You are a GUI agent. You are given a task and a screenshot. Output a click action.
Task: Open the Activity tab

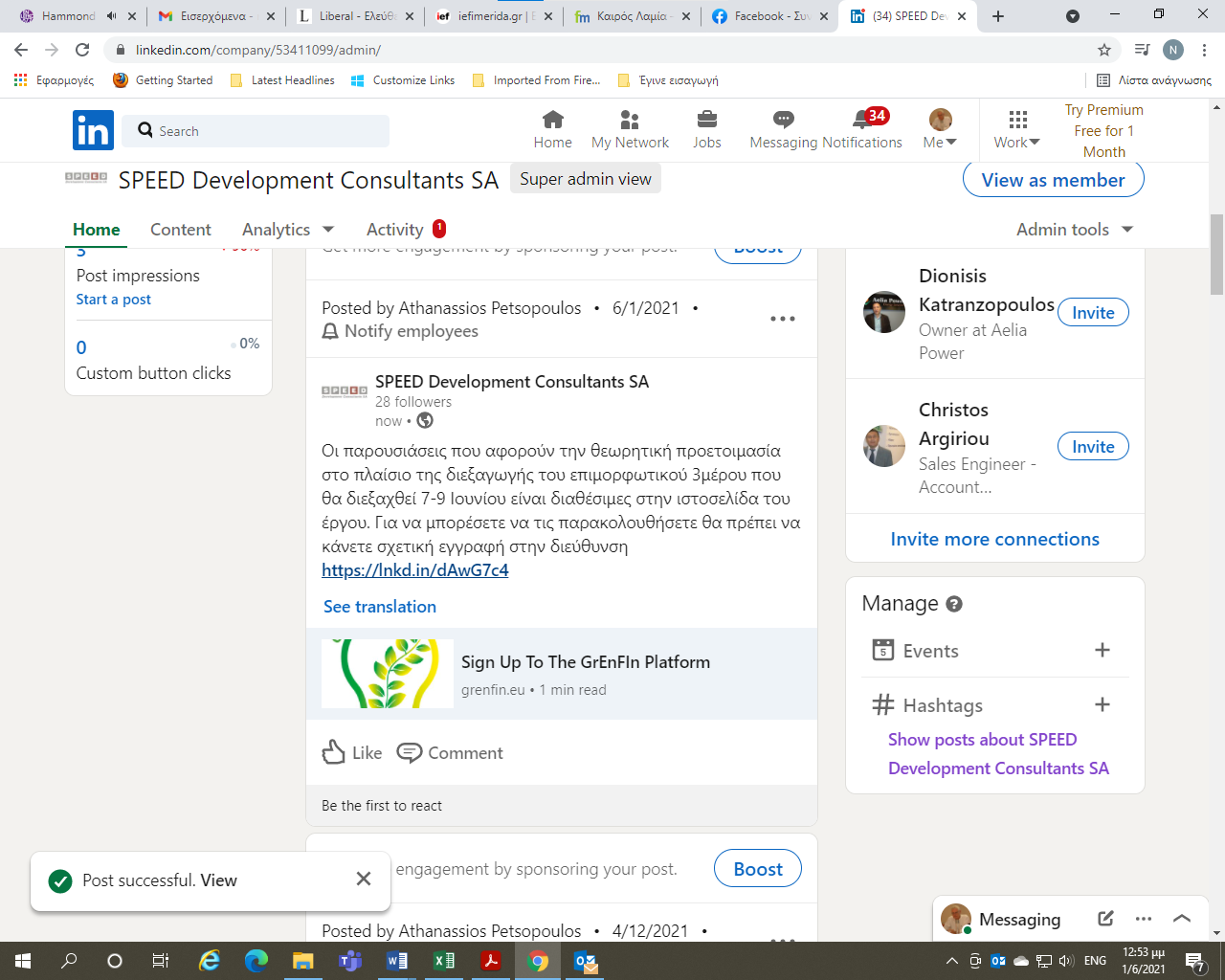[406, 230]
